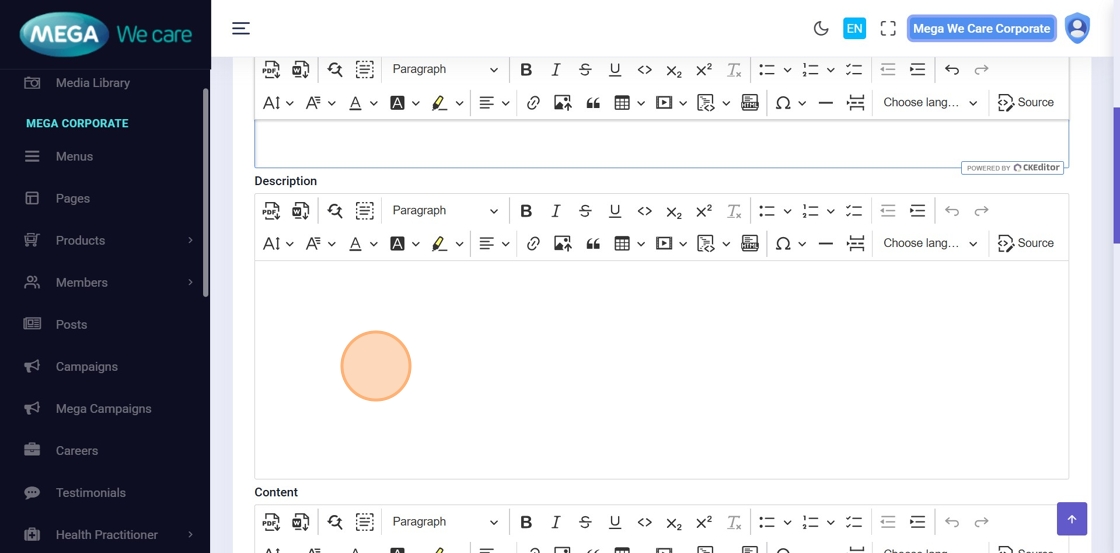Viewport: 1120px width, 553px height.
Task: Collapse the sidebar with the hamburger icon
Action: pos(241,29)
